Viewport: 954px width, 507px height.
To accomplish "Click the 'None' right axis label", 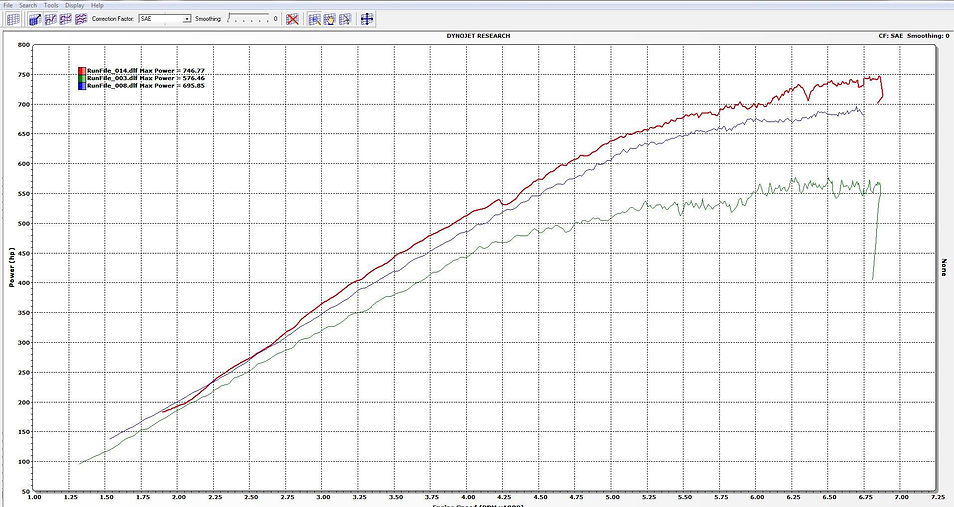I will [944, 267].
